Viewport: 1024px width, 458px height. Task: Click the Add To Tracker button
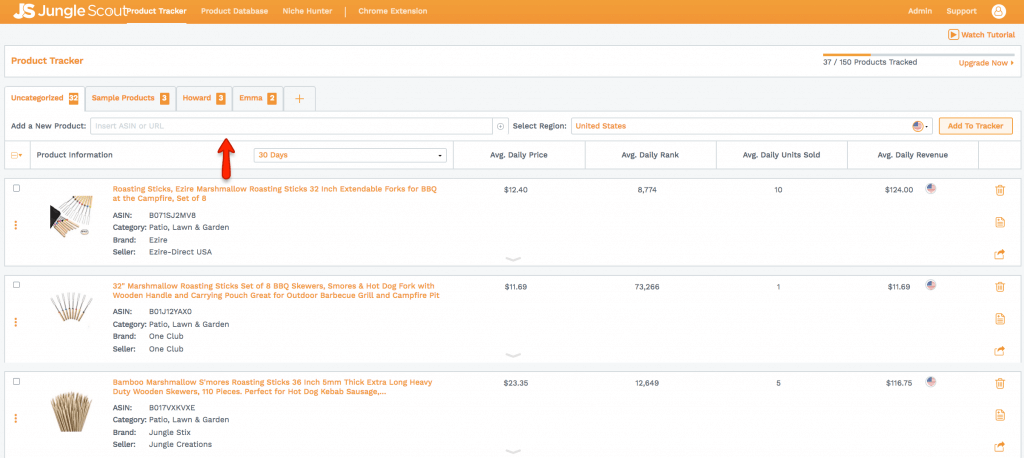[x=976, y=126]
